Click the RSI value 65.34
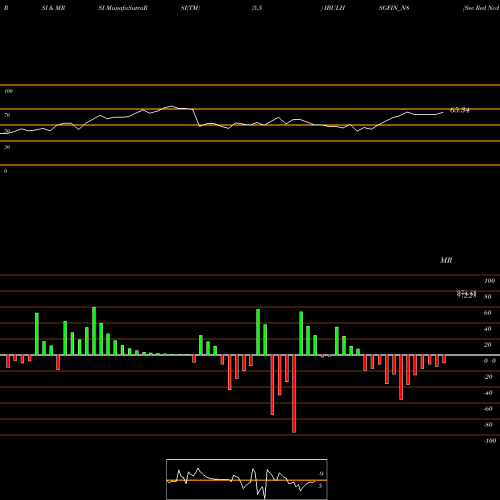Screen dimensions: 500x500 pos(460,110)
